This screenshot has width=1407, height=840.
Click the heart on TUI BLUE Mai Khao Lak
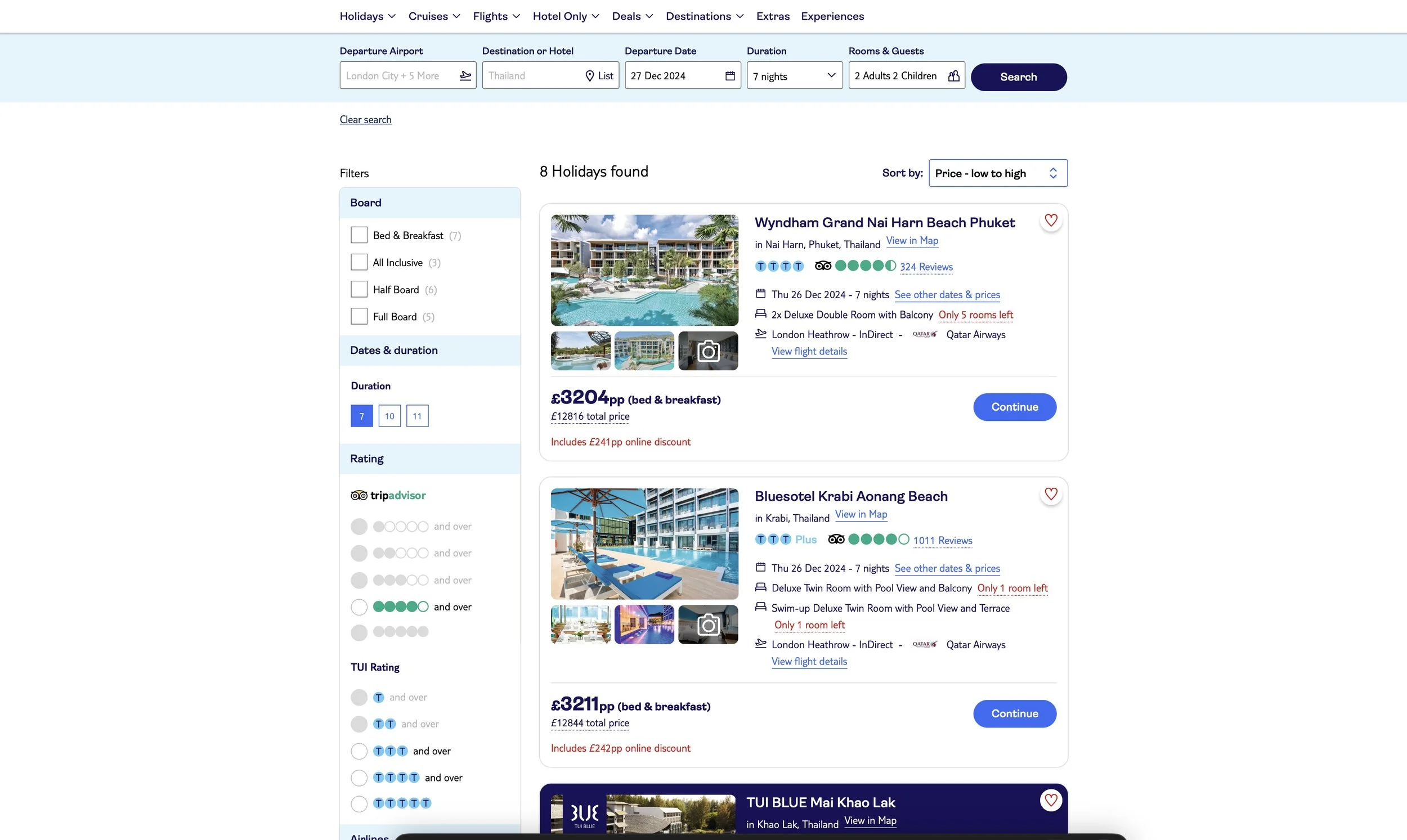(1051, 800)
